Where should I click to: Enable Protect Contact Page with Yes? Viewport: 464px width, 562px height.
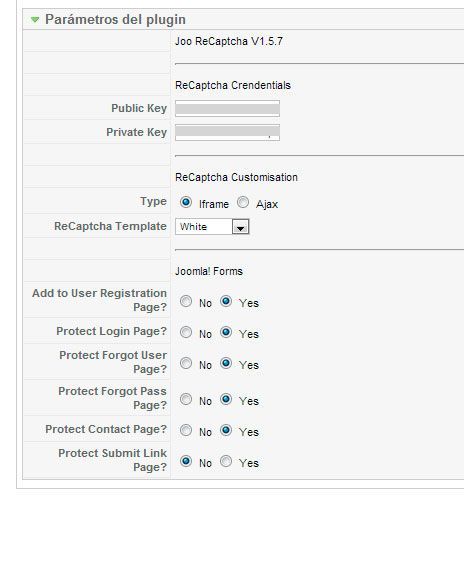(226, 430)
